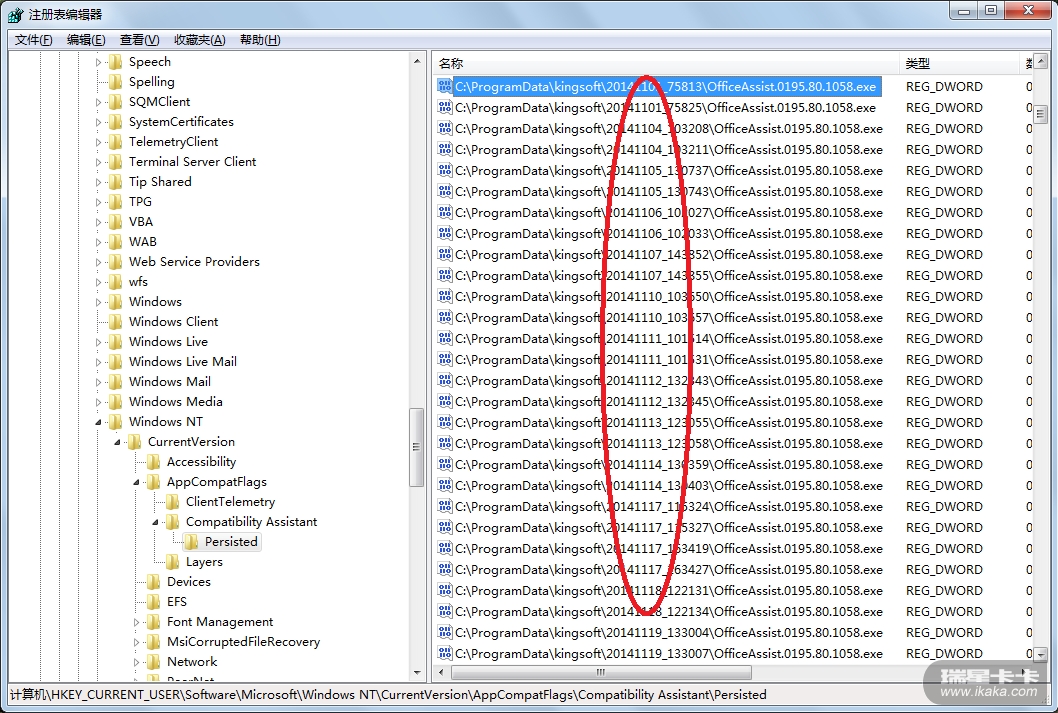1058x713 pixels.
Task: Click the Web Service Providers folder icon
Action: pyautogui.click(x=116, y=262)
